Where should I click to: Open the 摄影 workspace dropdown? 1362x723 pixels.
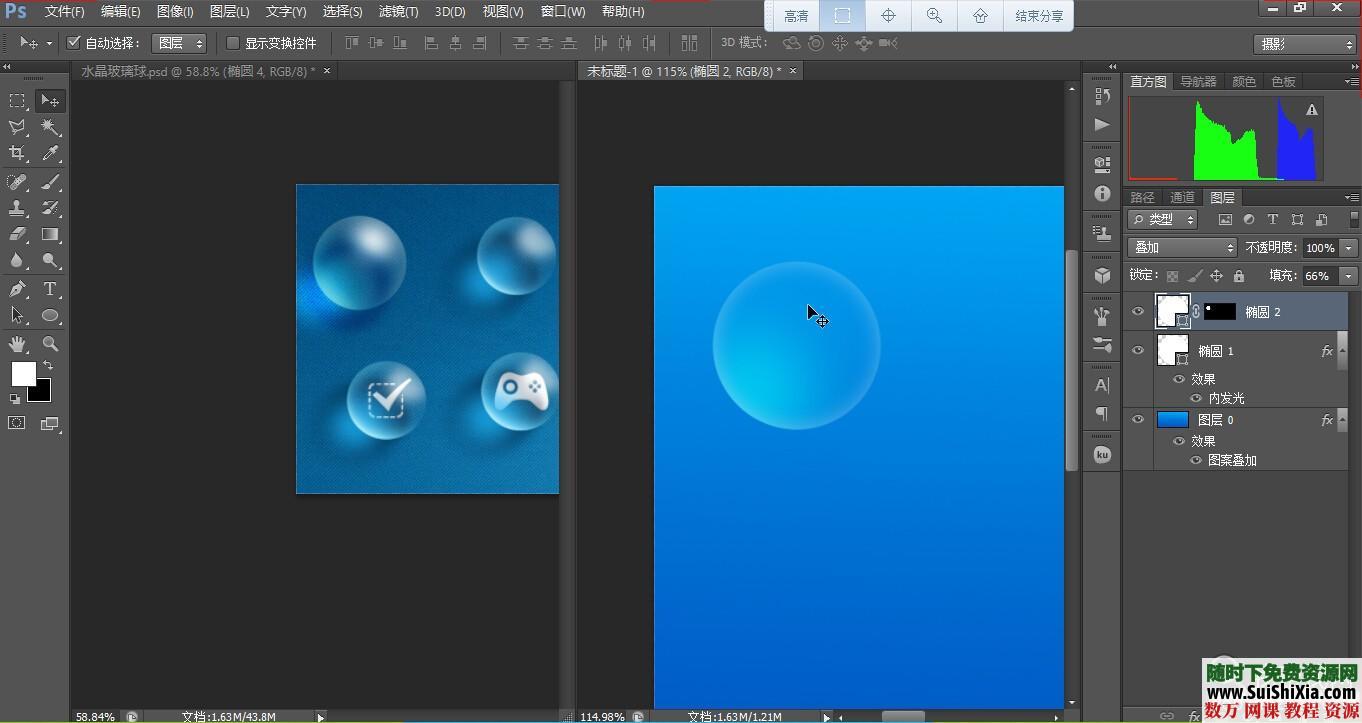coord(1304,44)
